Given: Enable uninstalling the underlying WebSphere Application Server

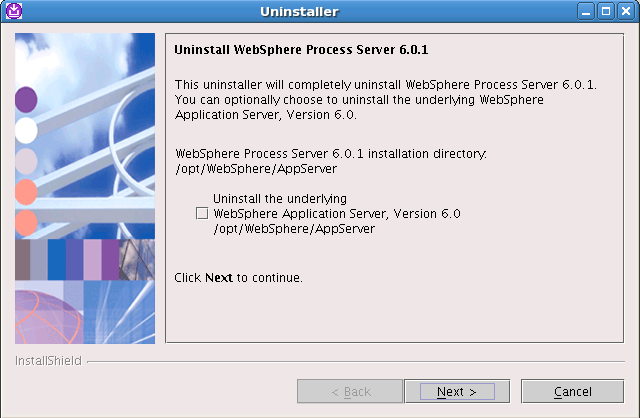Looking at the screenshot, I should coord(202,213).
